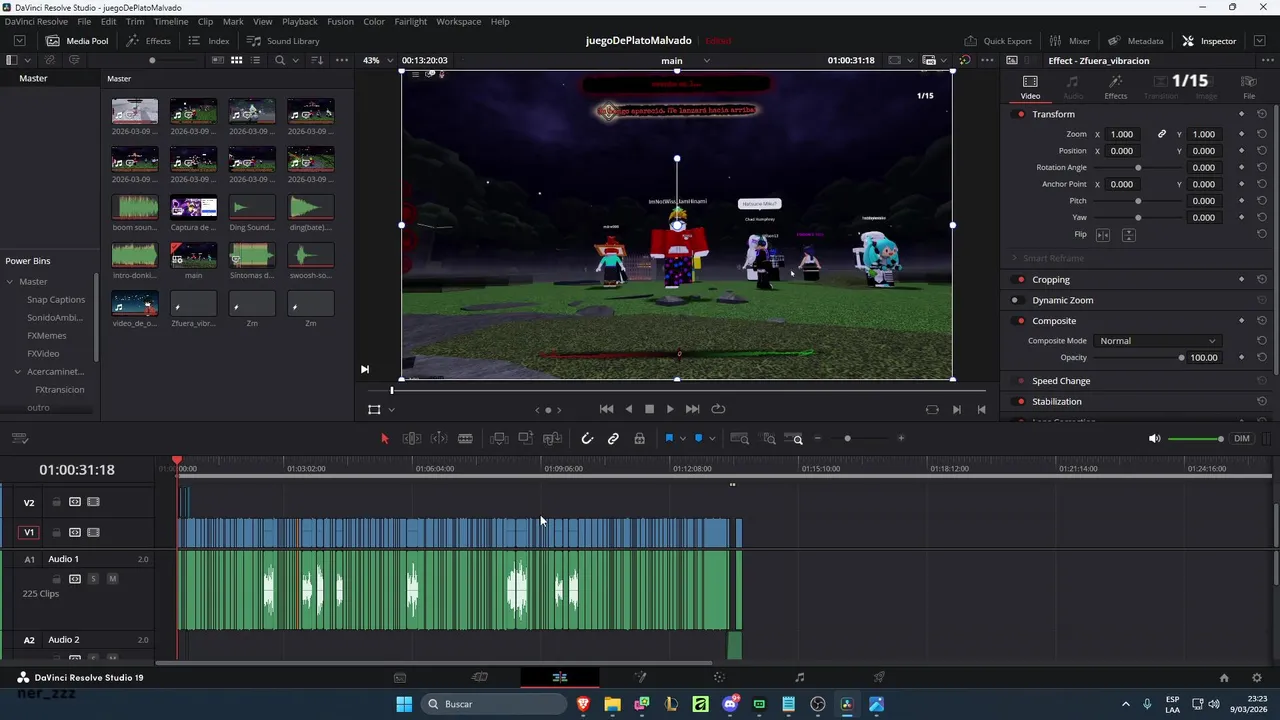Switch to Inspector Effects tab

1116,87
